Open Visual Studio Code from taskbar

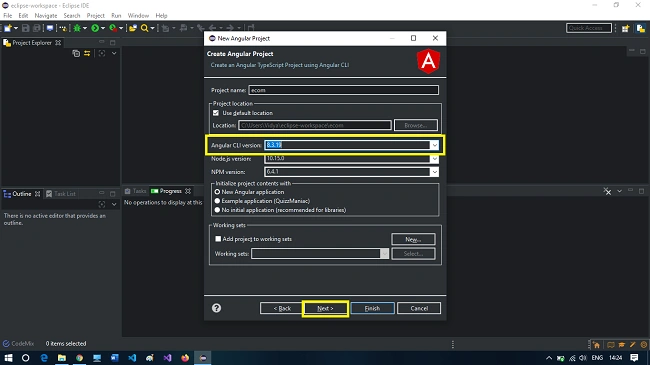[132, 358]
